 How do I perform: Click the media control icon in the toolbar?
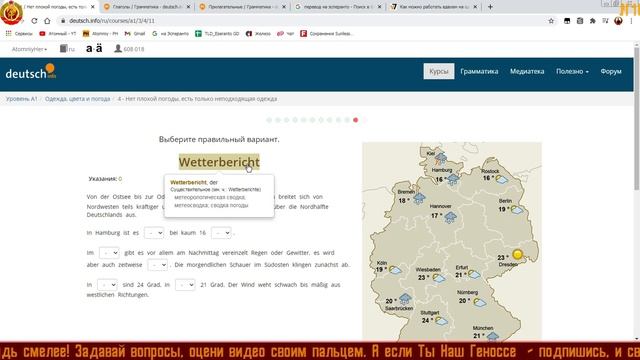(x=605, y=21)
